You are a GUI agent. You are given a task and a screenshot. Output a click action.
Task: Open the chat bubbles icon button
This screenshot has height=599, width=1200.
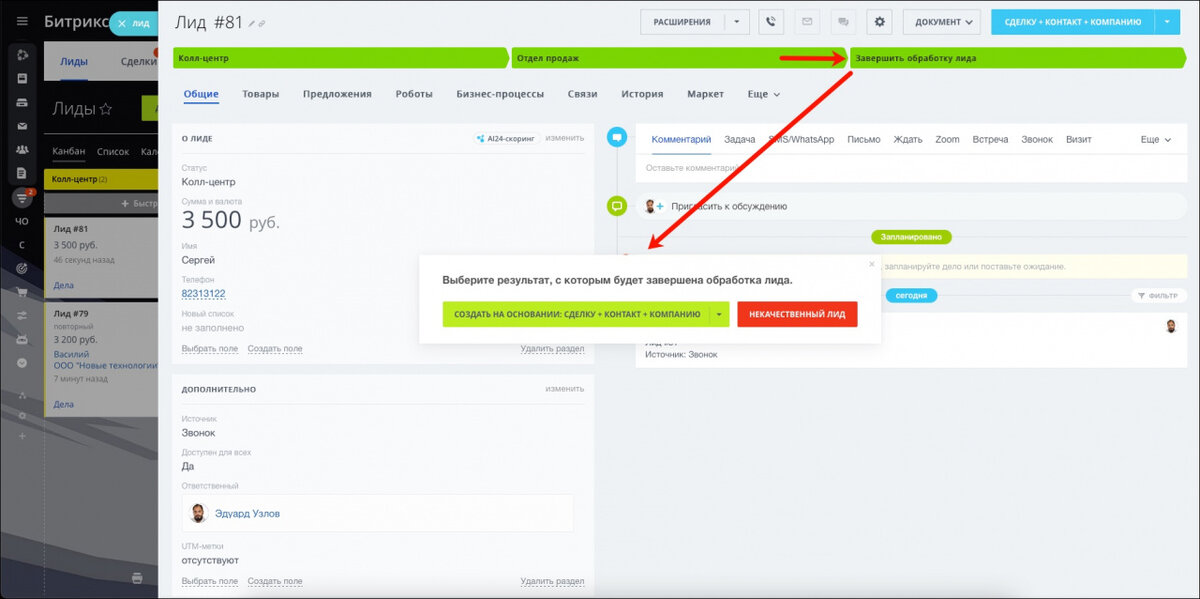point(843,21)
